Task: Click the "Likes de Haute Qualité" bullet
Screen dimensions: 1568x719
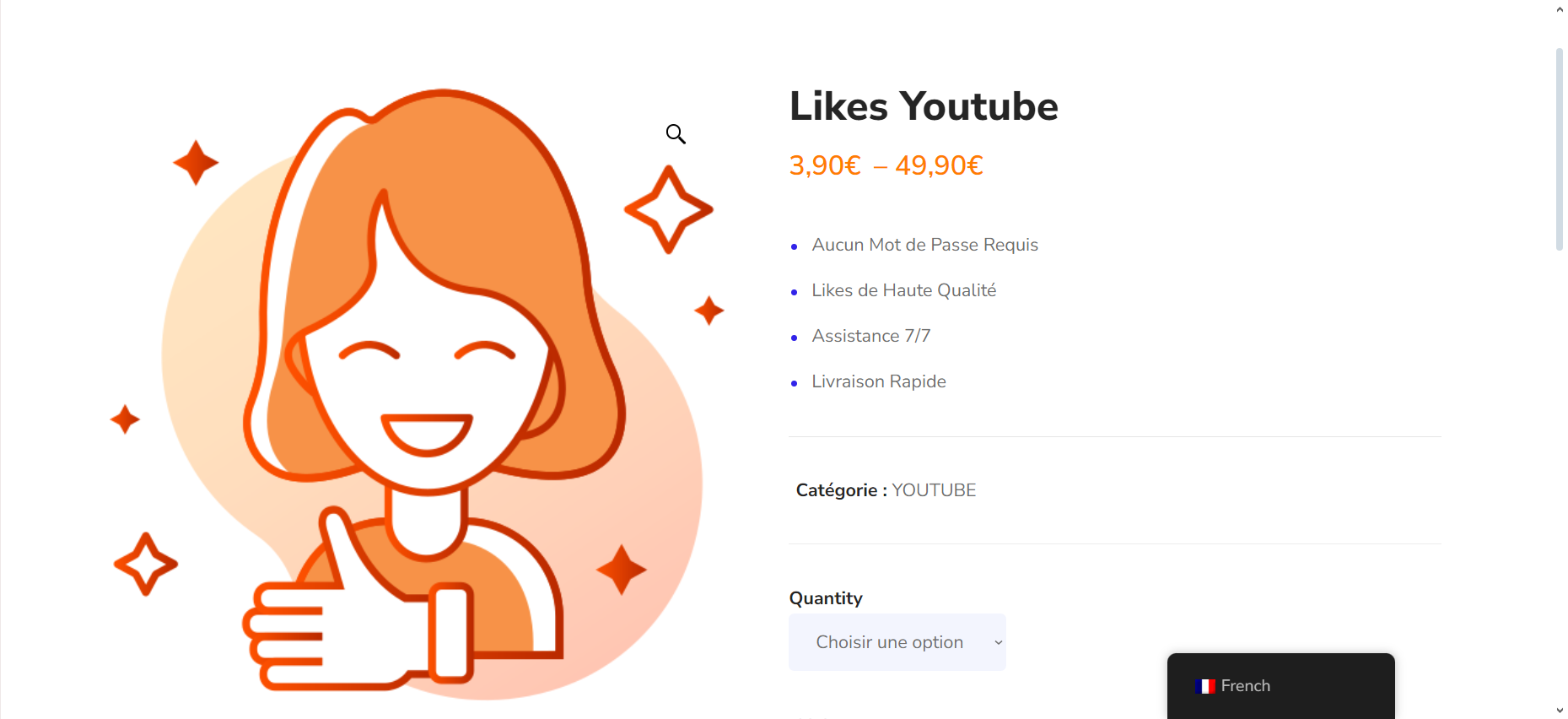Action: click(904, 290)
